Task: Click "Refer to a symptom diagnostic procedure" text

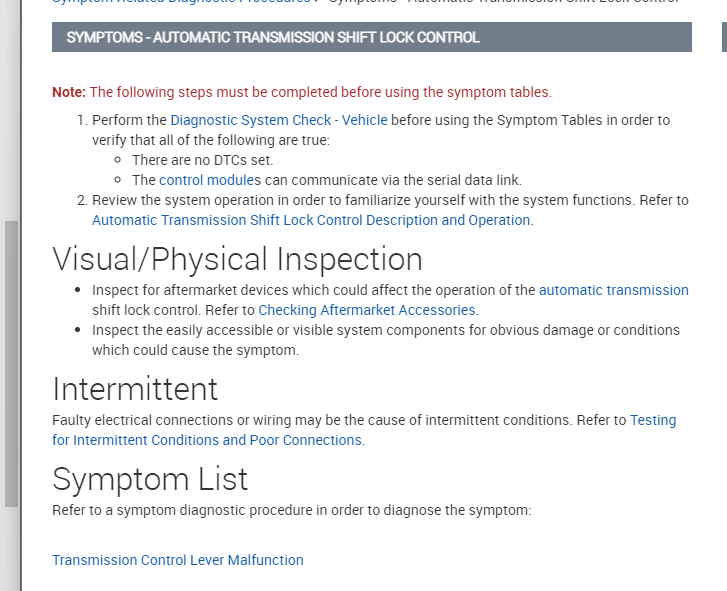Action: tap(291, 510)
